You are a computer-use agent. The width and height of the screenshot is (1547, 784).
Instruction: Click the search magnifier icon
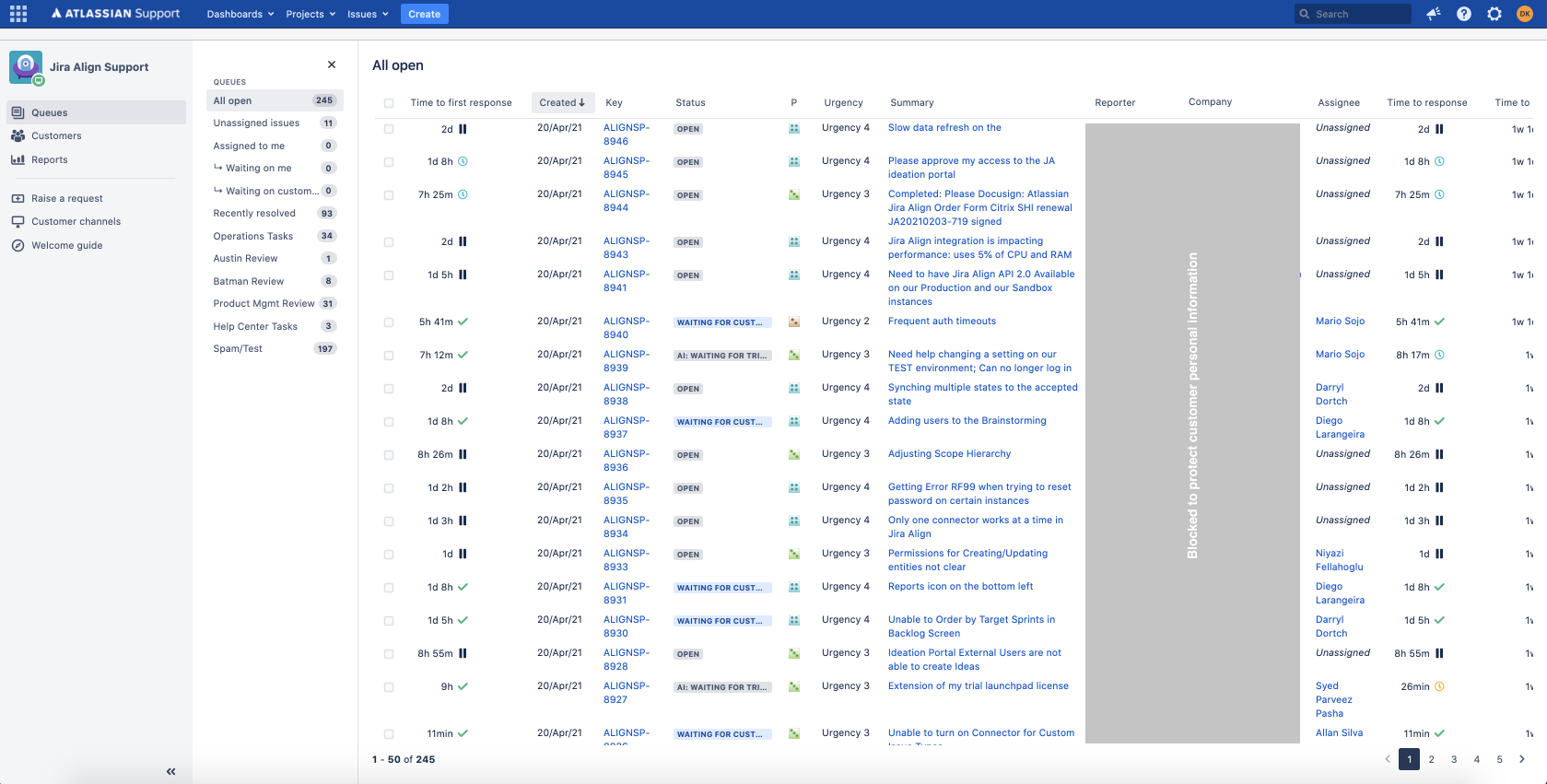click(1304, 14)
